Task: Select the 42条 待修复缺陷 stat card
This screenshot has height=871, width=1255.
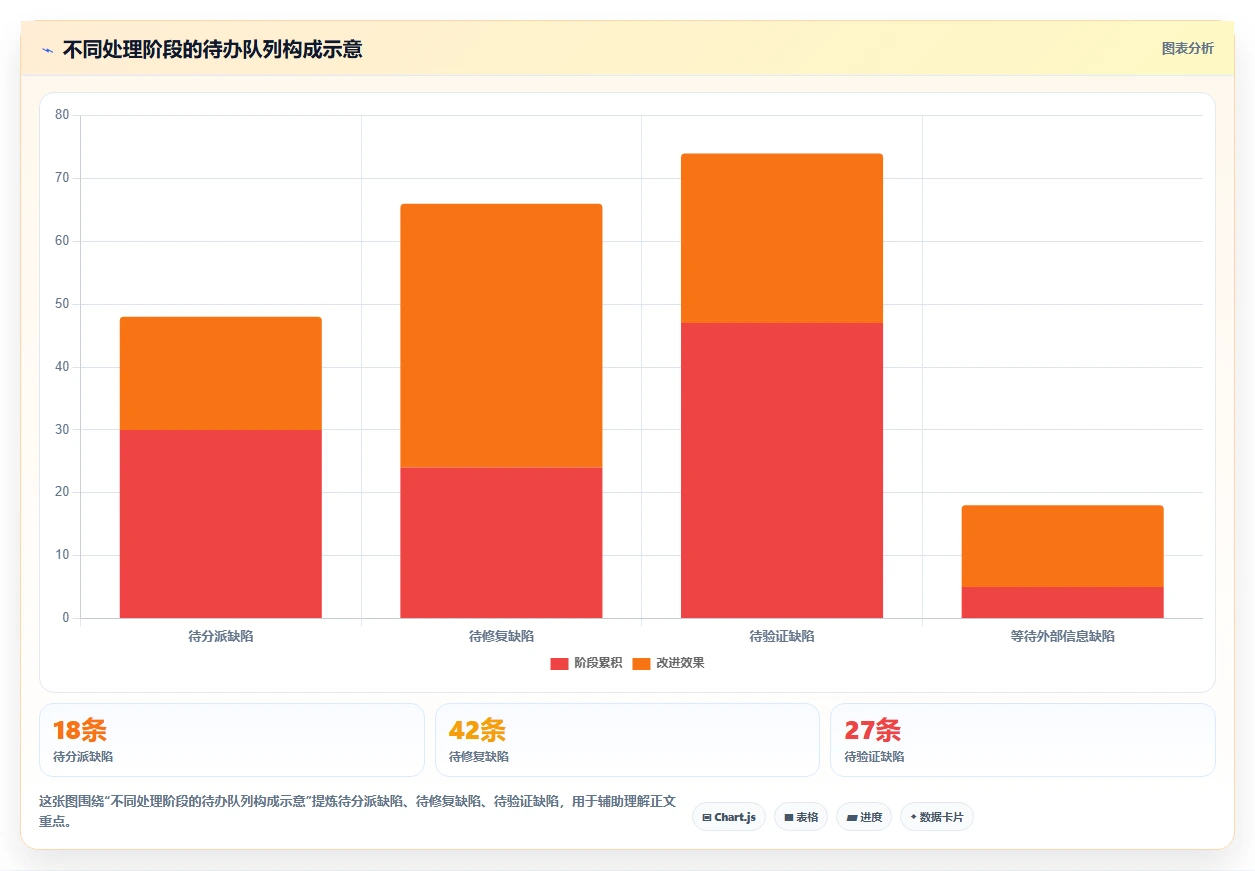Action: click(627, 740)
